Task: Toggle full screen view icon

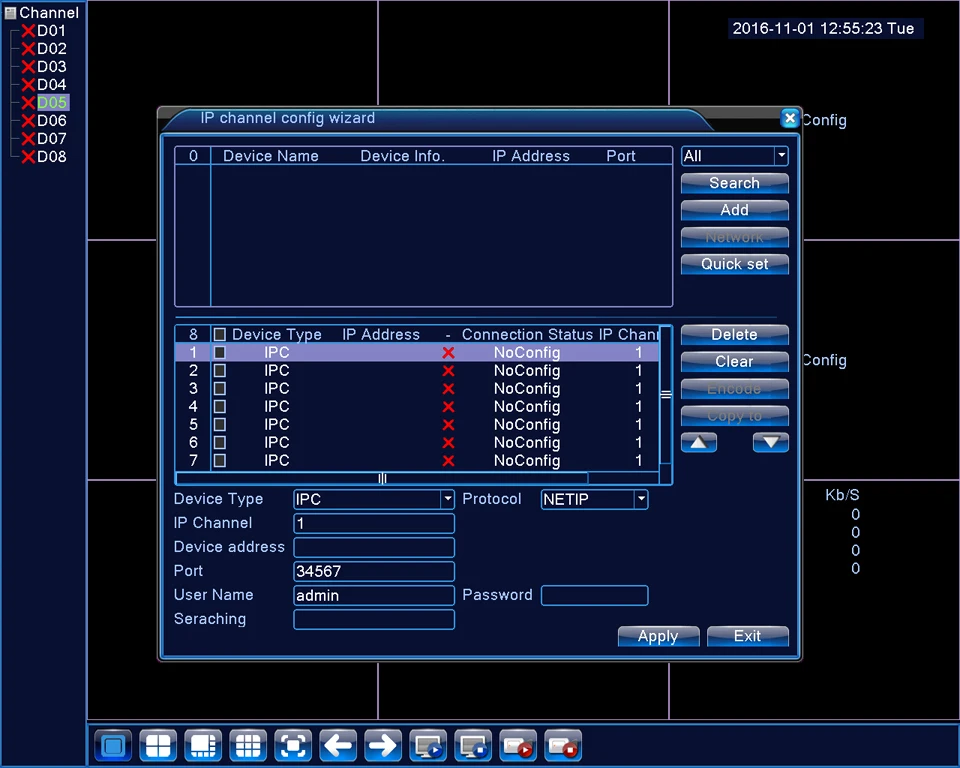Action: [x=293, y=745]
